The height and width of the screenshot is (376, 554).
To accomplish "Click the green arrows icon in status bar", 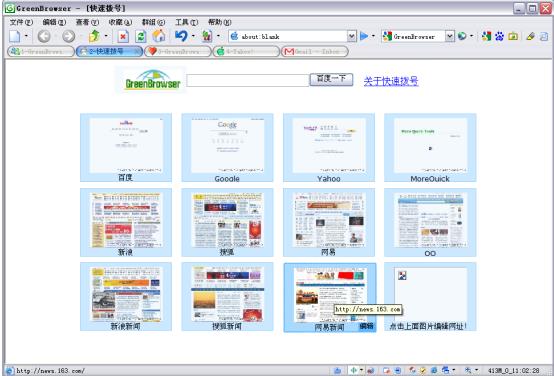I will click(353, 370).
